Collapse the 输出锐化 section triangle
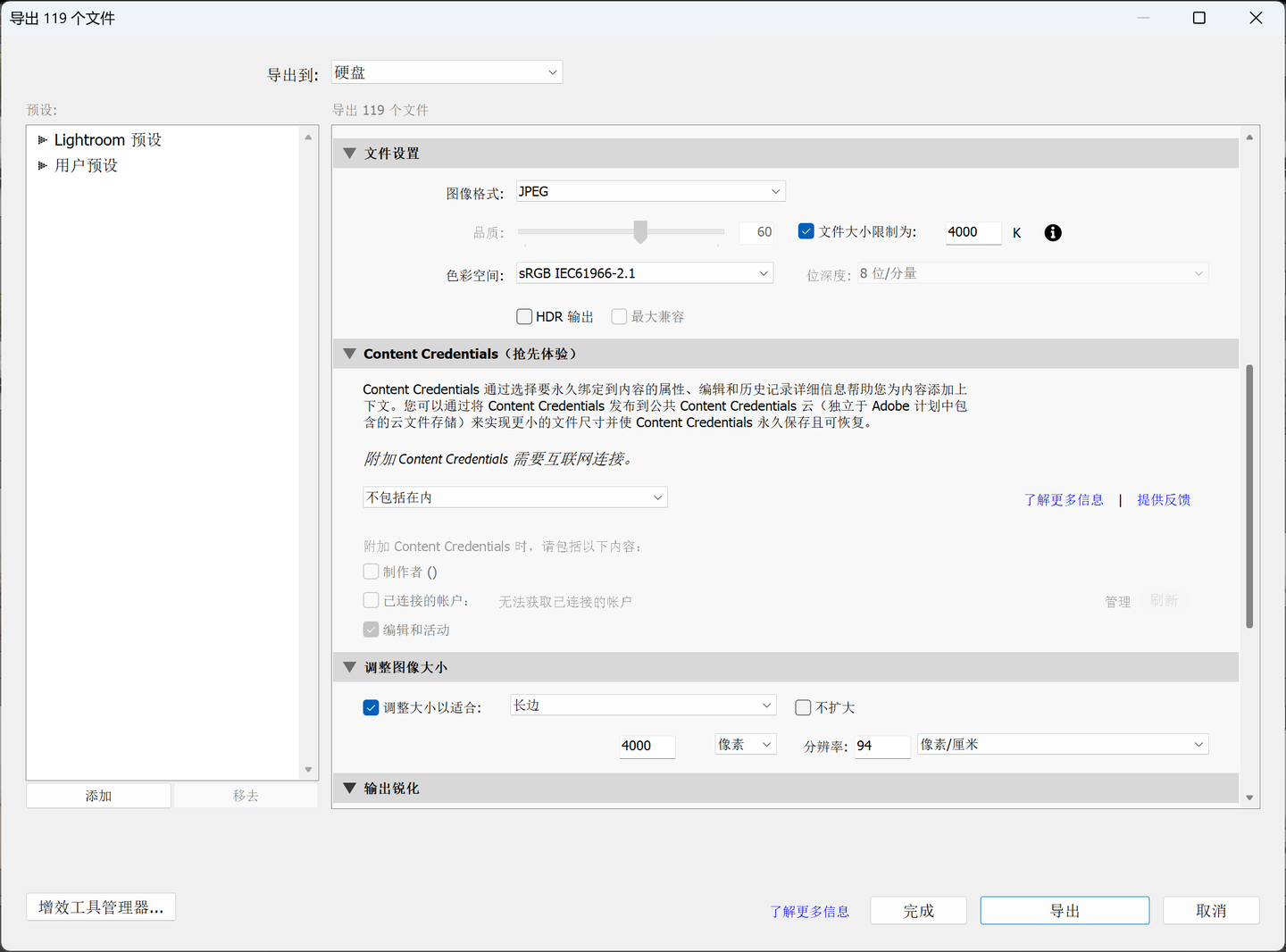This screenshot has height=952, width=1286. tap(349, 788)
